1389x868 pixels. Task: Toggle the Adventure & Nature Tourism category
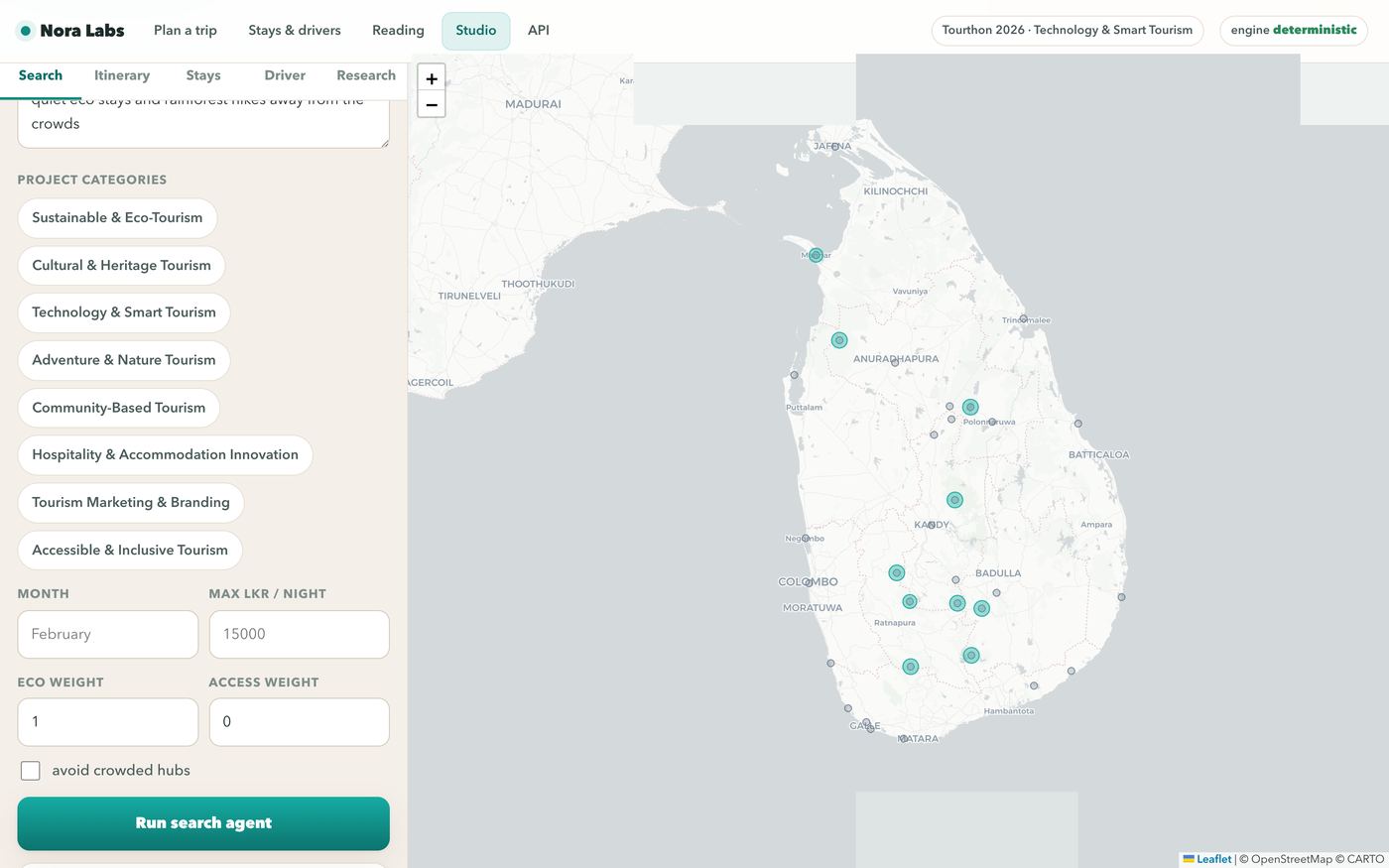[124, 360]
